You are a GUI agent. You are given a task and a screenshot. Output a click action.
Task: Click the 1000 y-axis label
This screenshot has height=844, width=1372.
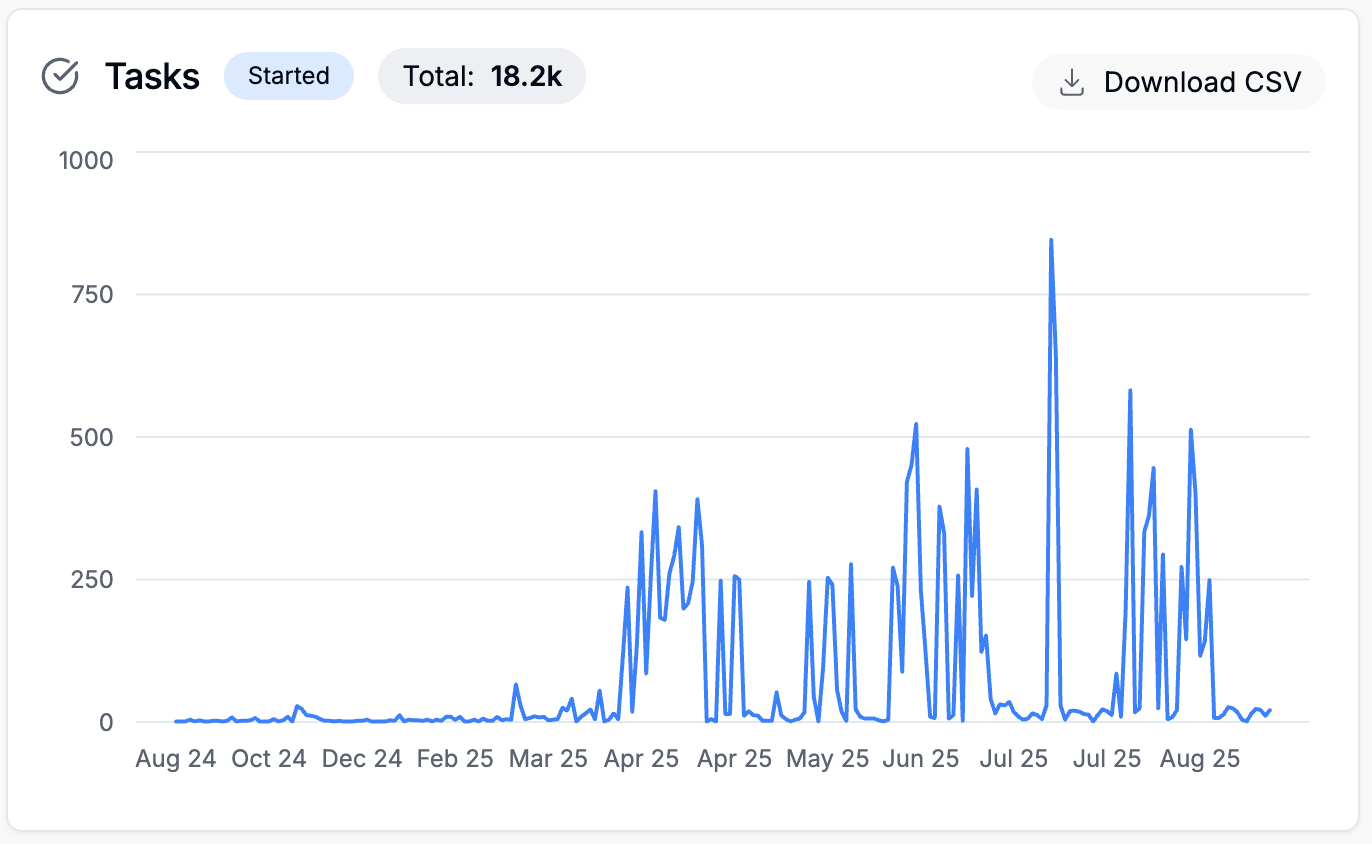(x=86, y=159)
